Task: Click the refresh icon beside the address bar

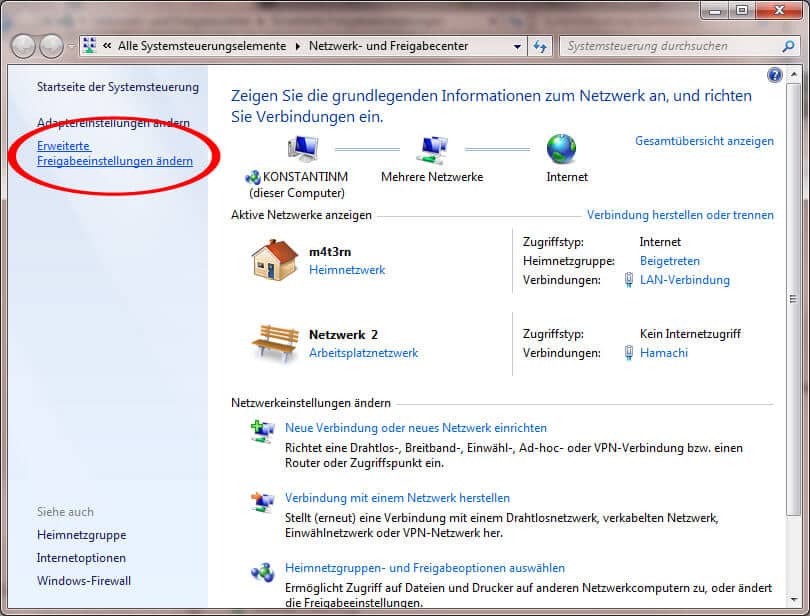Action: tap(540, 46)
